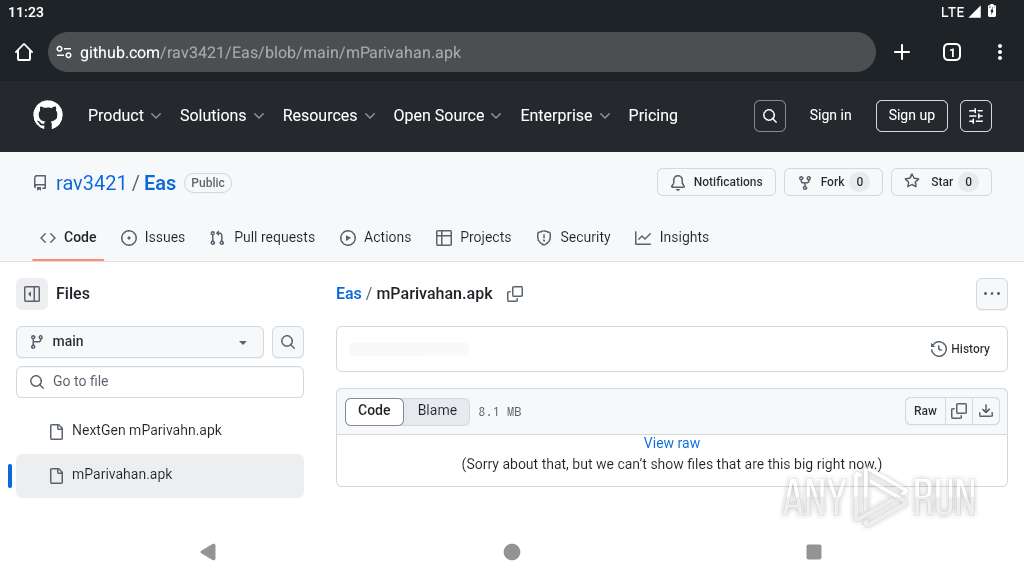Copy raw file contents icon
This screenshot has width=1024, height=576.
click(959, 411)
